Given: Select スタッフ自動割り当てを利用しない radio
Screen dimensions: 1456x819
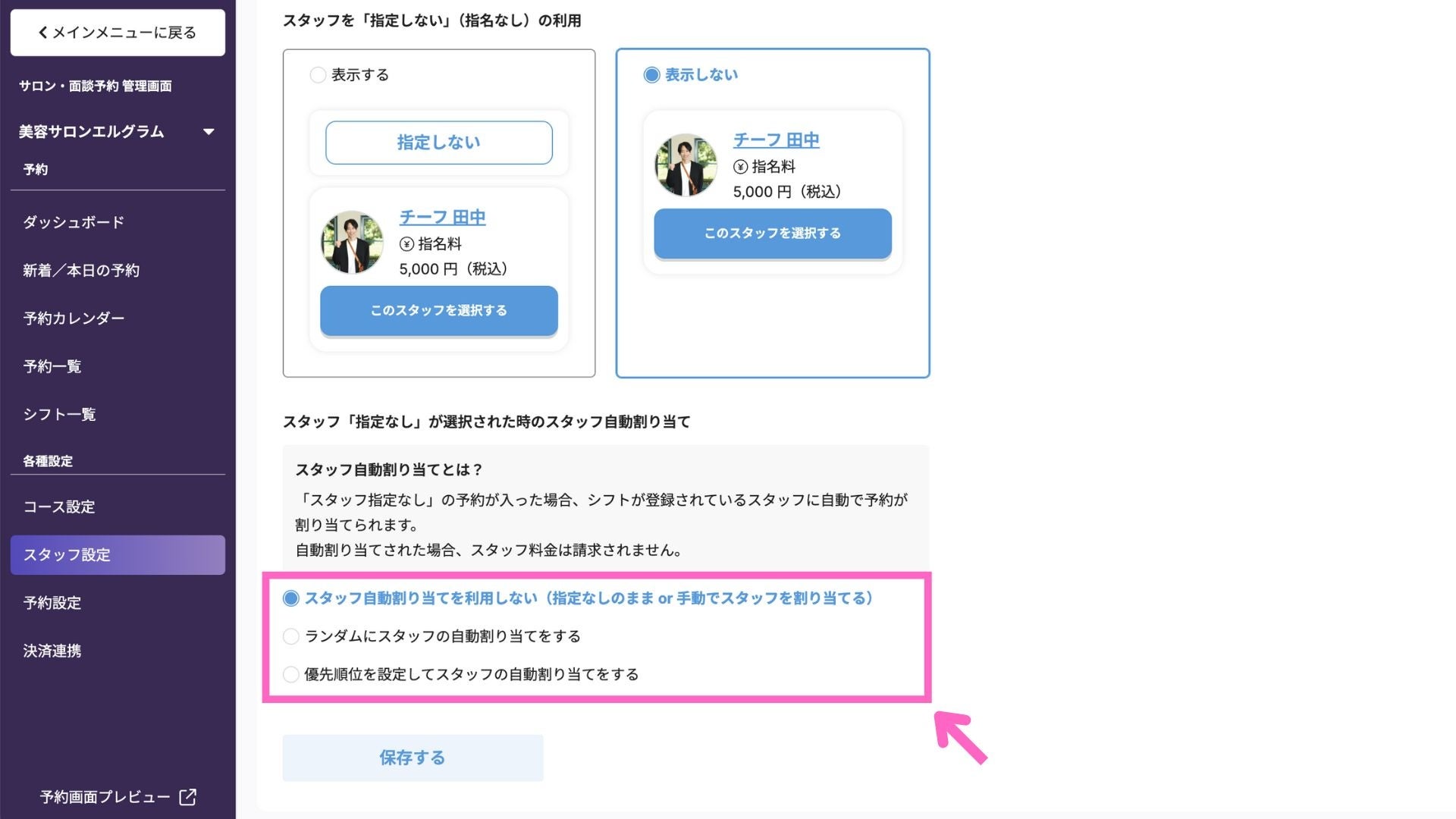Looking at the screenshot, I should point(291,599).
